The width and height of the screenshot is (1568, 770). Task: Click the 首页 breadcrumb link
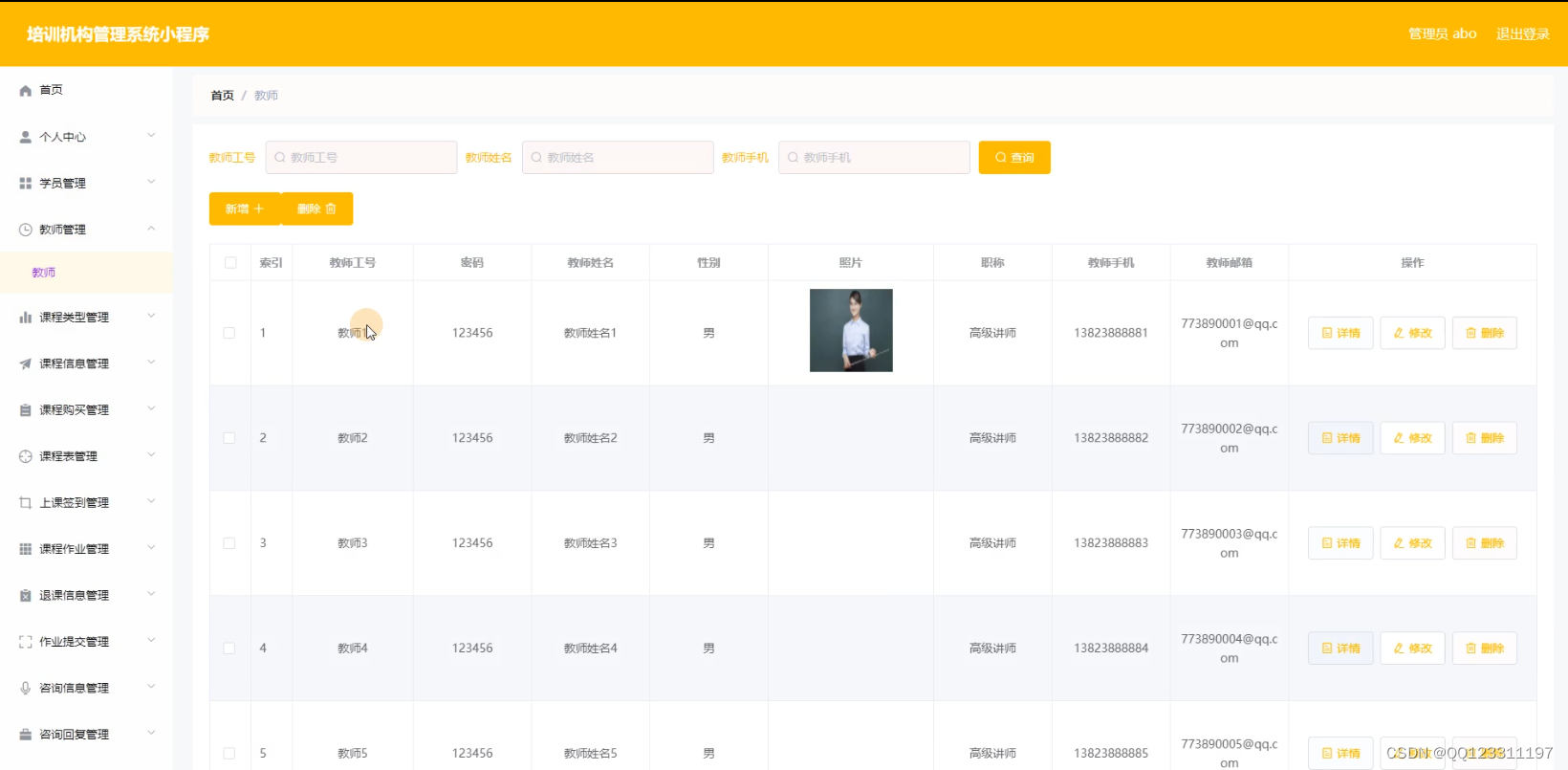223,96
